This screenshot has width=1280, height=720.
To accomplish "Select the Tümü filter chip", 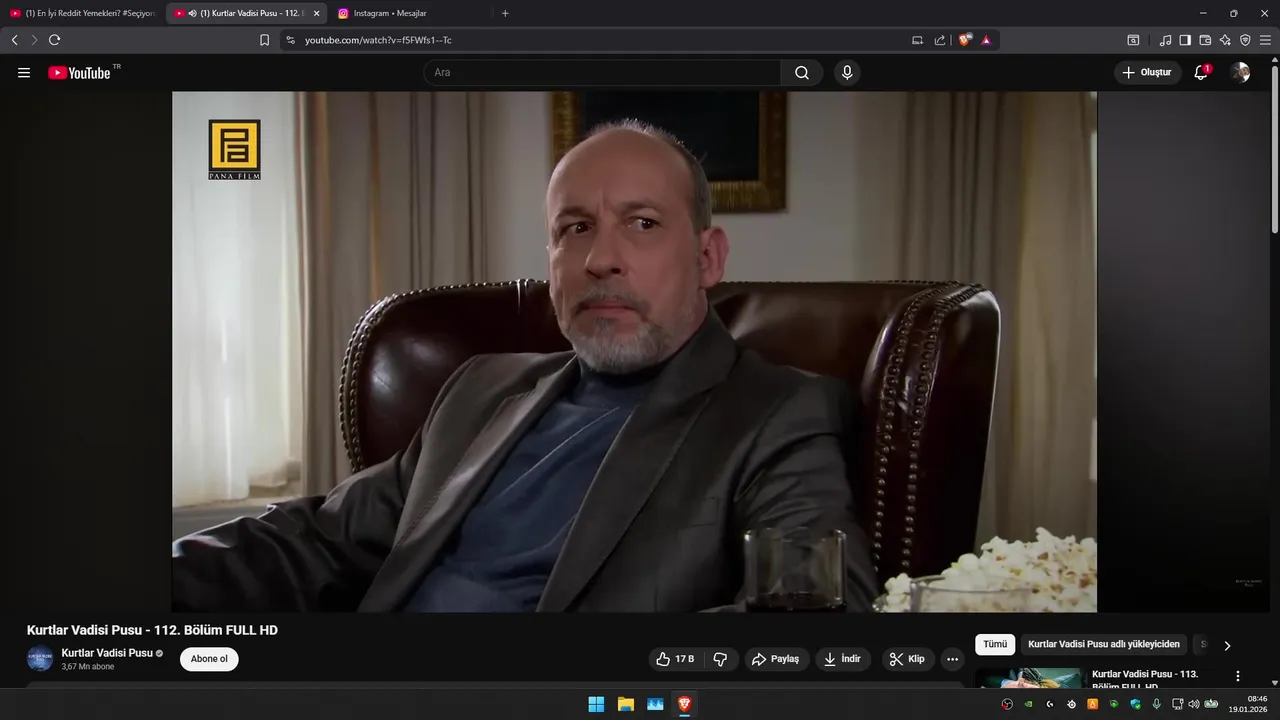I will (995, 645).
